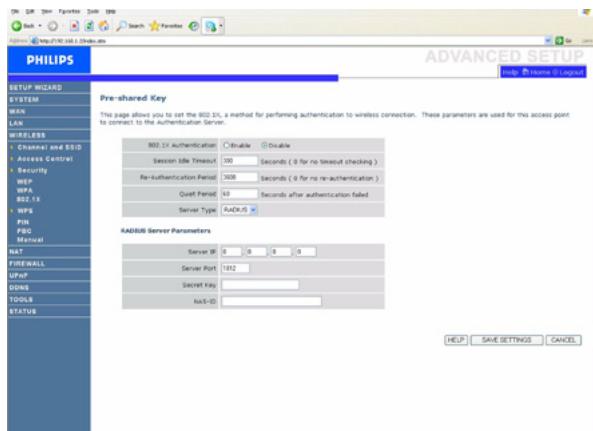Open the Server Type RADIUS dropdown
This screenshot has width=593, height=431.
[239, 210]
